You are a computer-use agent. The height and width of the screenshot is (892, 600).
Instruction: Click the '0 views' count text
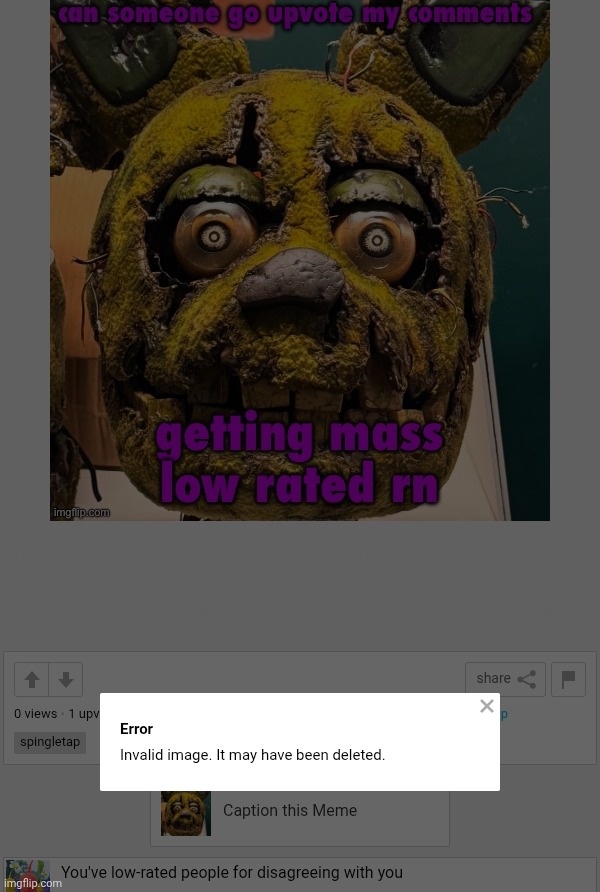pos(35,713)
